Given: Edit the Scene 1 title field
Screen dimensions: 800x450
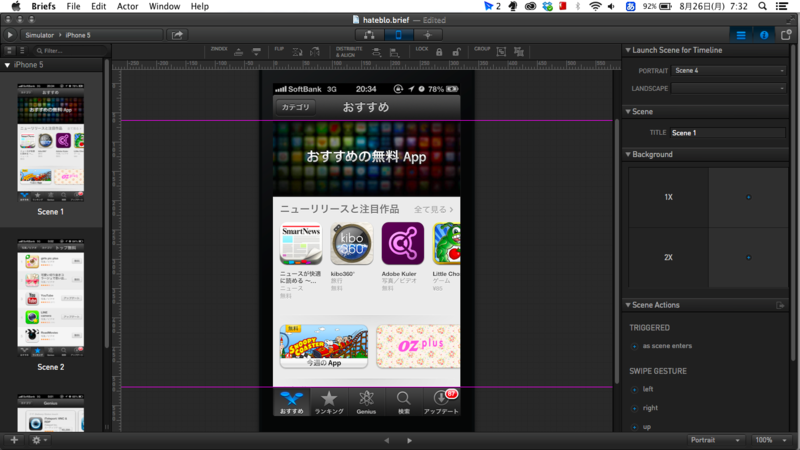Looking at the screenshot, I should 728,133.
